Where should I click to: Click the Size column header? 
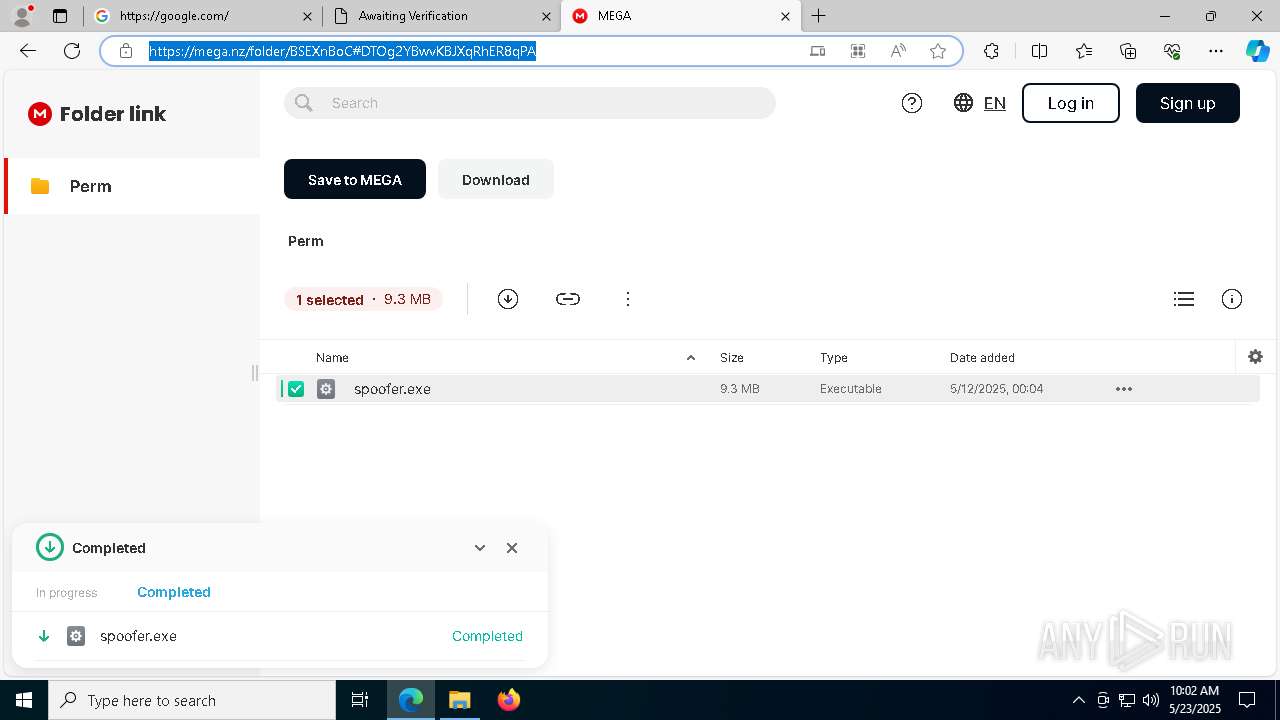click(732, 357)
